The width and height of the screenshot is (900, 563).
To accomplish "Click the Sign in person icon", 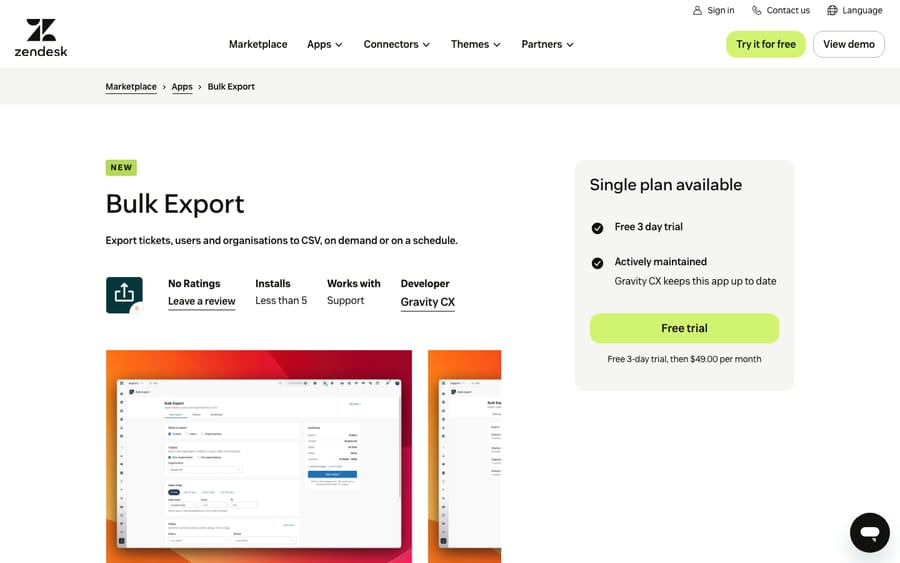I will (697, 10).
